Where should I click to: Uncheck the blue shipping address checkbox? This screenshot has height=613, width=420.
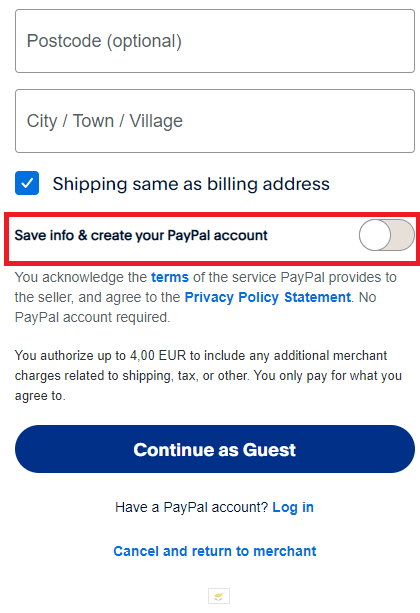pyautogui.click(x=27, y=183)
